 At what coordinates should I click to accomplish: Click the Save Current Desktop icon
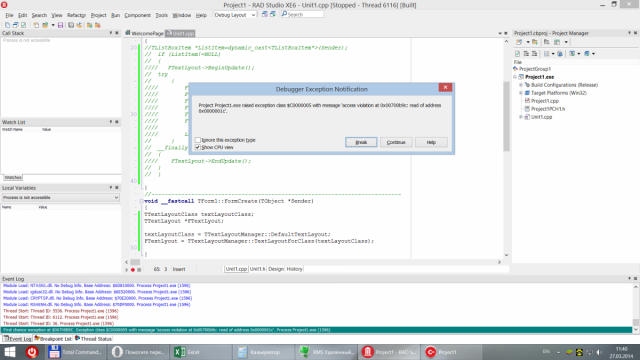(264, 14)
